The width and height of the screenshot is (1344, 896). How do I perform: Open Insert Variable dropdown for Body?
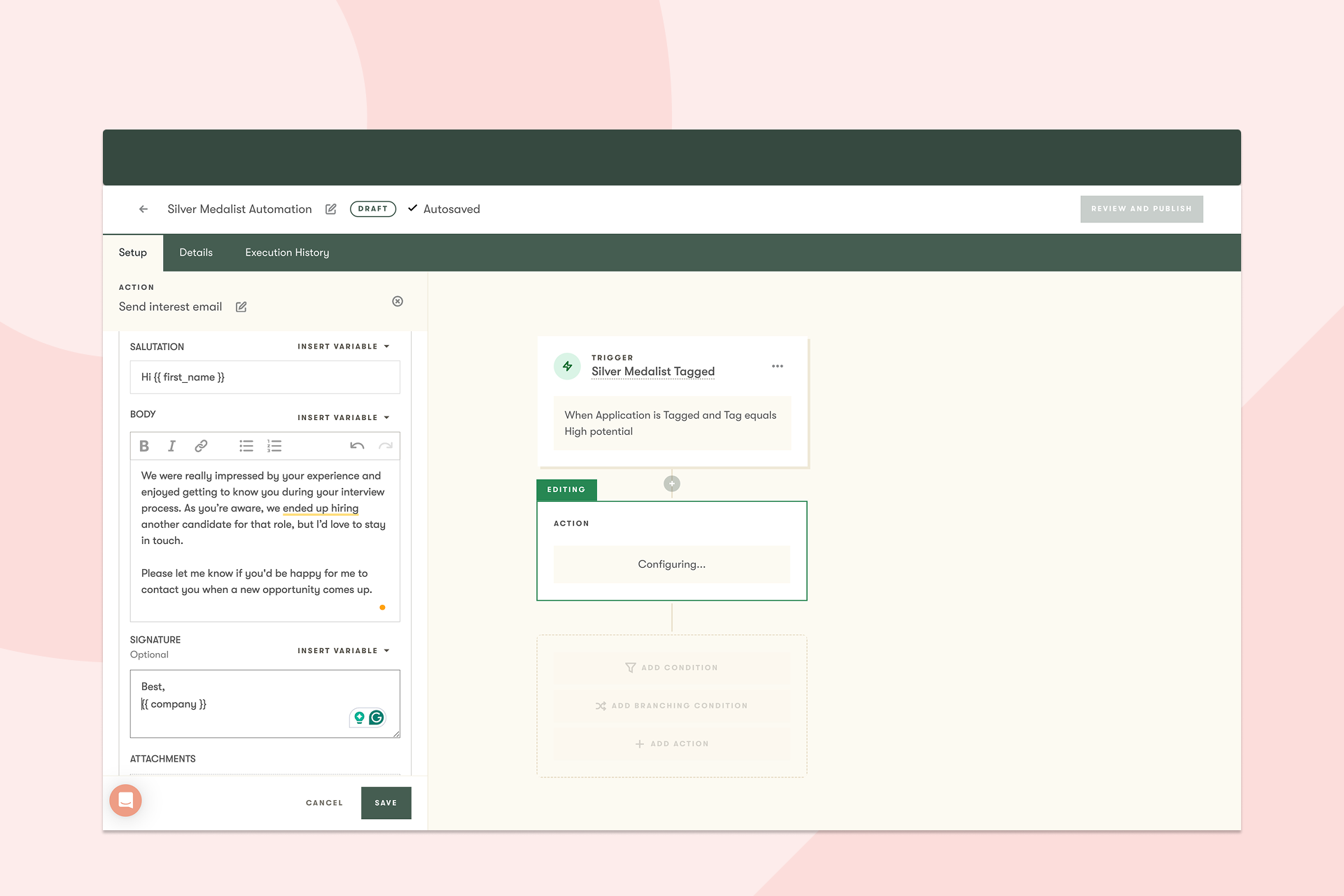343,418
